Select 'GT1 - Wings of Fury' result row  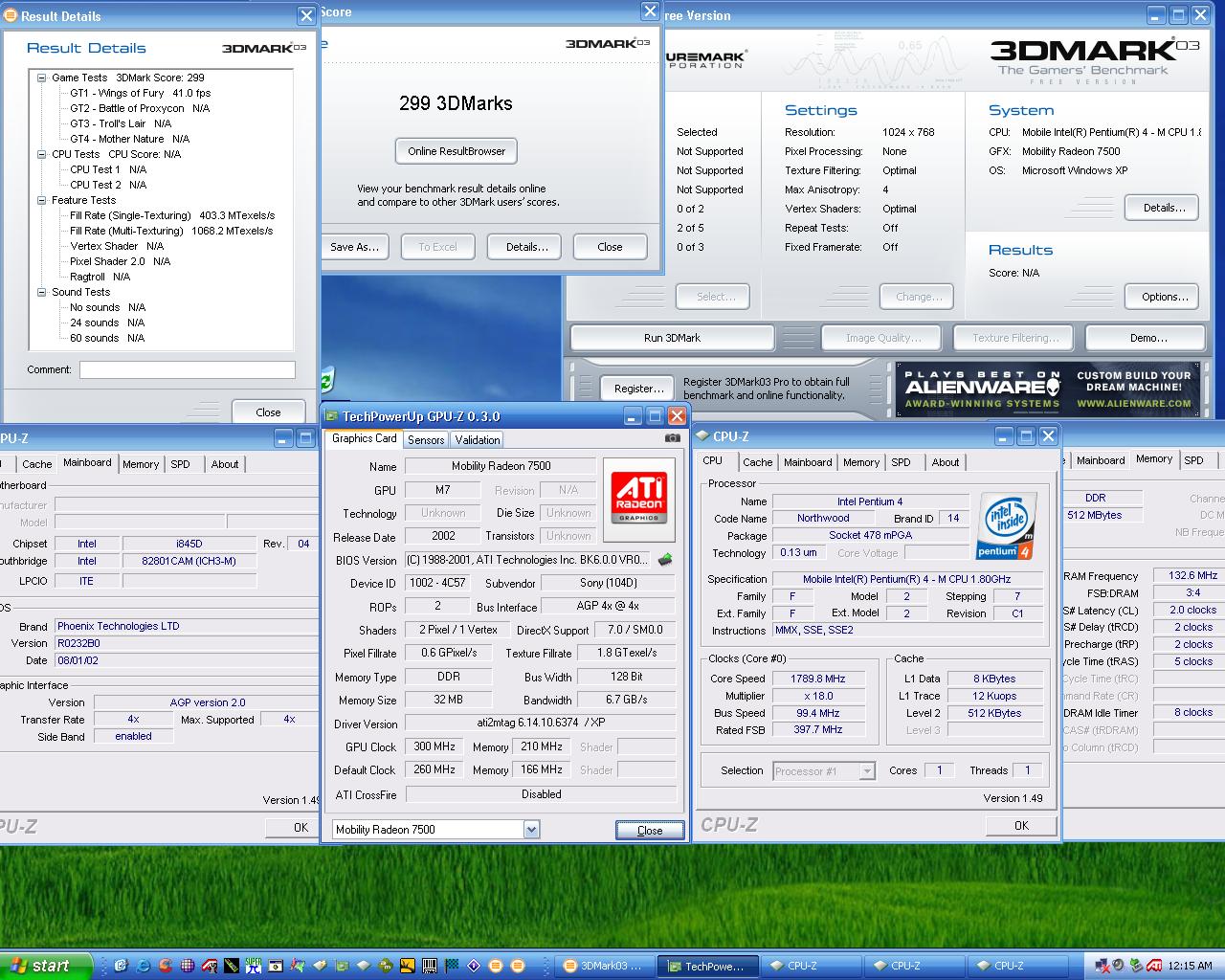(x=140, y=93)
